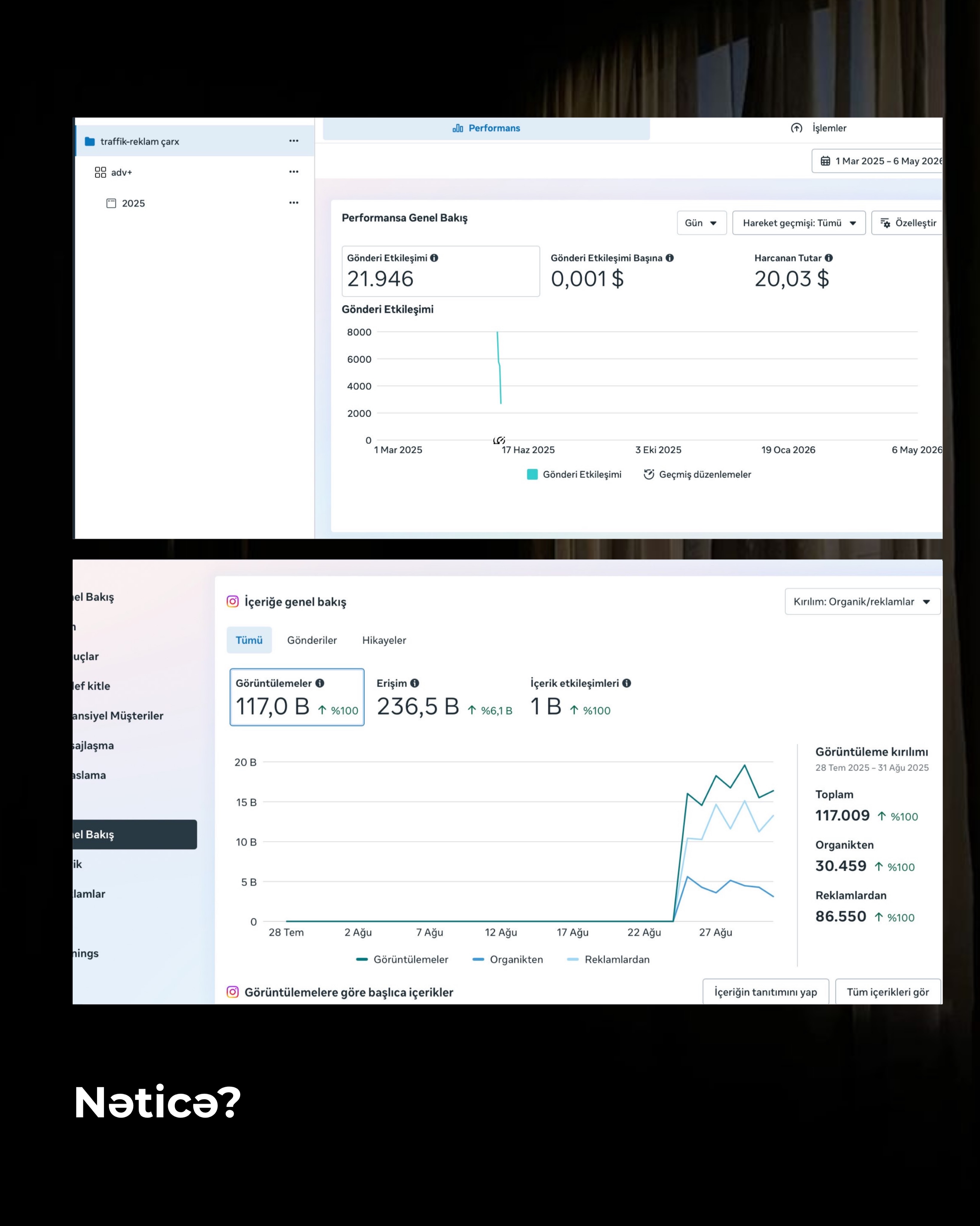980x1226 pixels.
Task: Toggle the Organikten legend entry
Action: [x=507, y=959]
